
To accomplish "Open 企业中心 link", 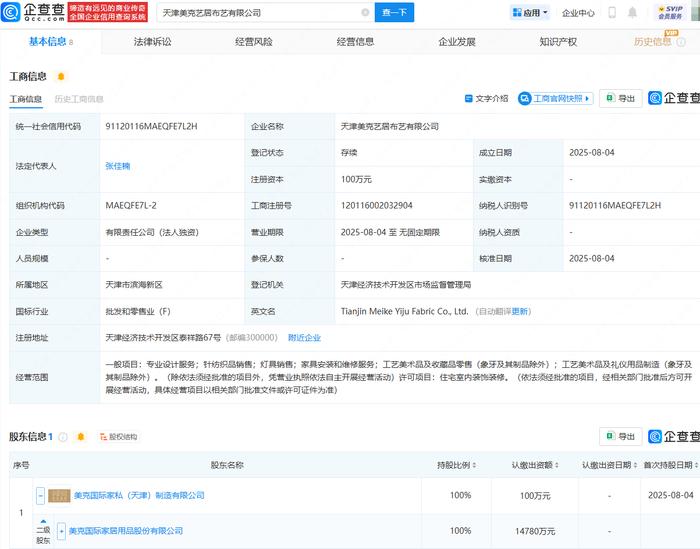I will coord(578,13).
